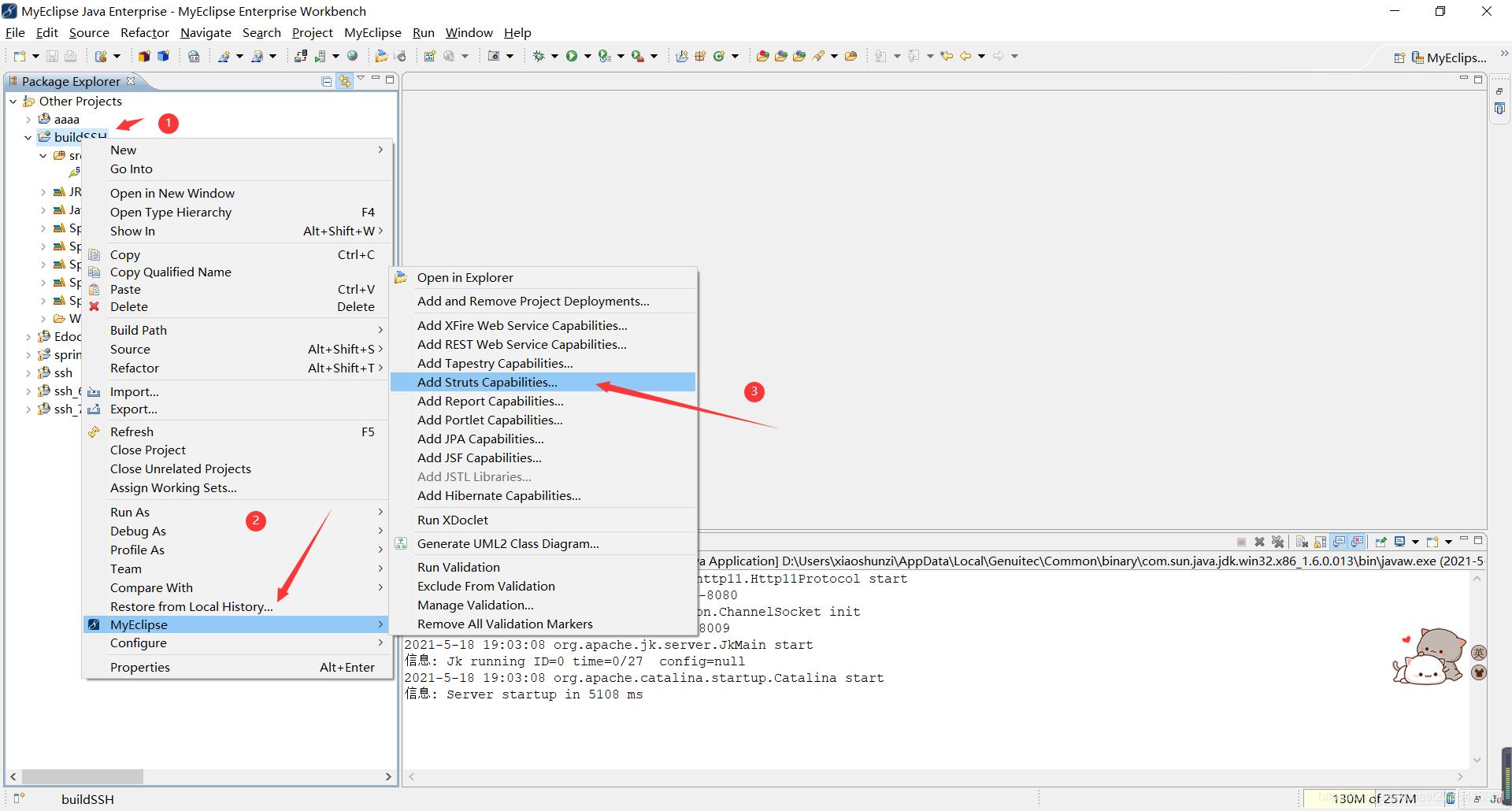Click the MyEclipse perspective button
Screen dimensions: 1512x811
1449,57
